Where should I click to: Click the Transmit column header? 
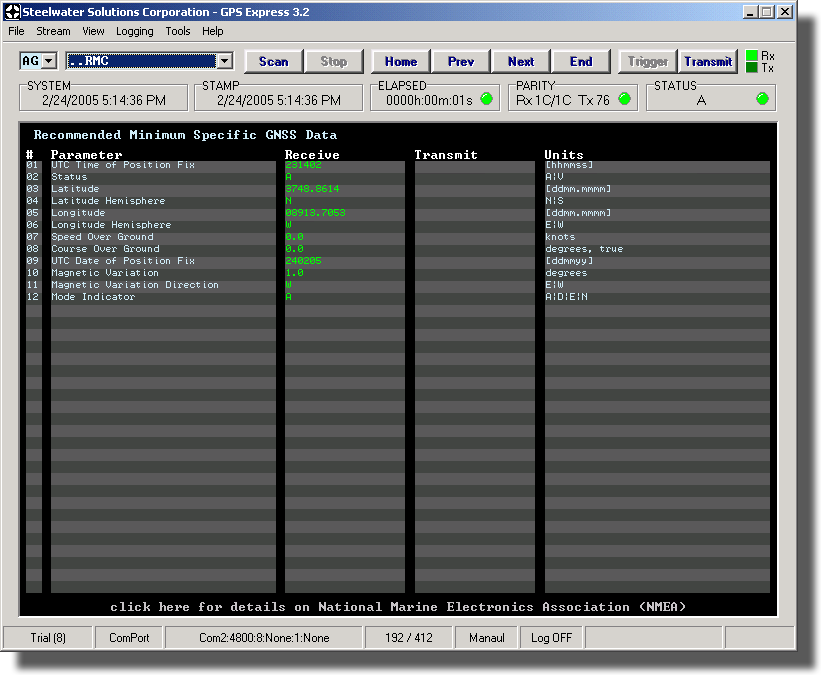pyautogui.click(x=446, y=155)
